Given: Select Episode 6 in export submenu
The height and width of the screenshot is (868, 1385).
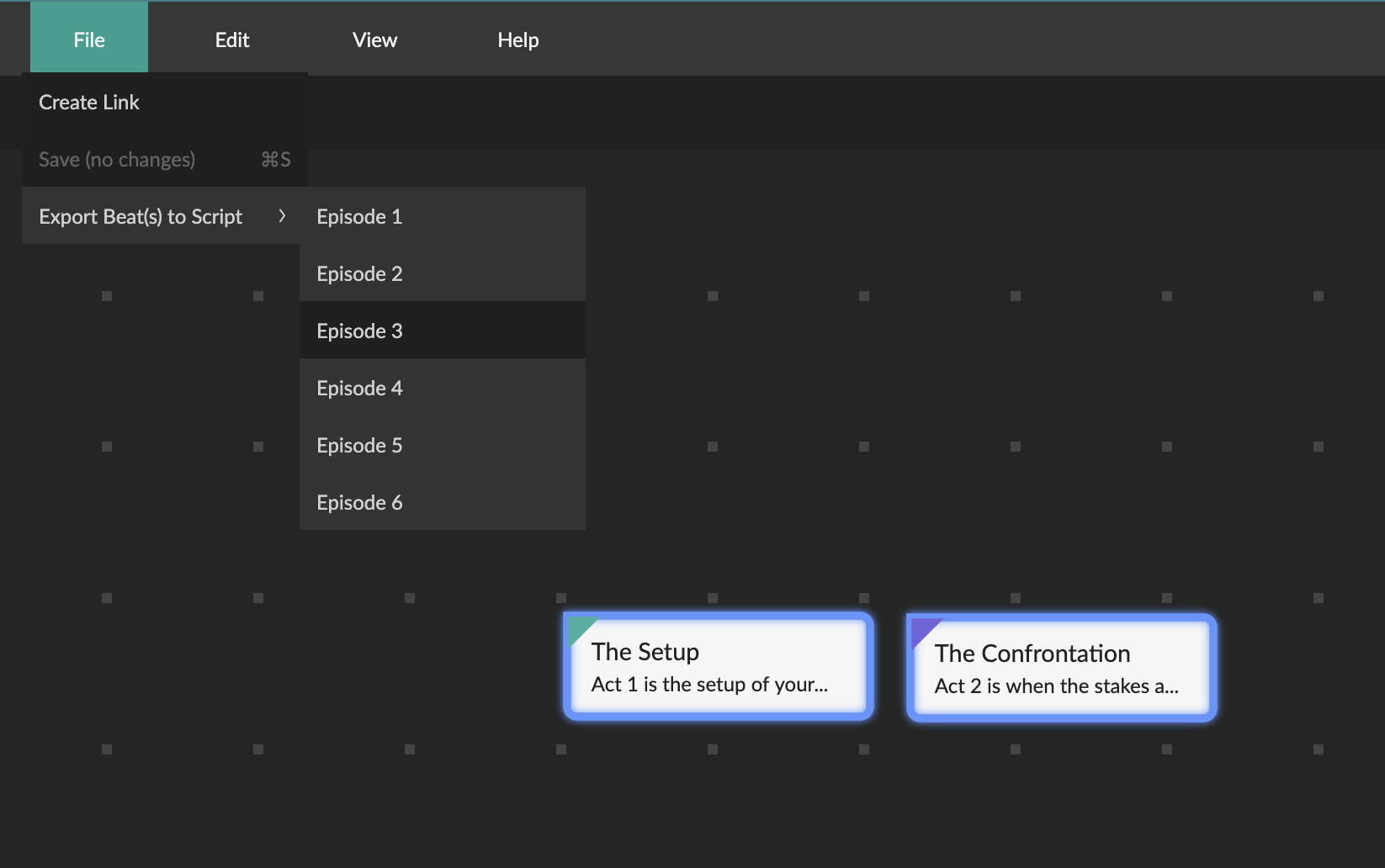Looking at the screenshot, I should tap(443, 502).
